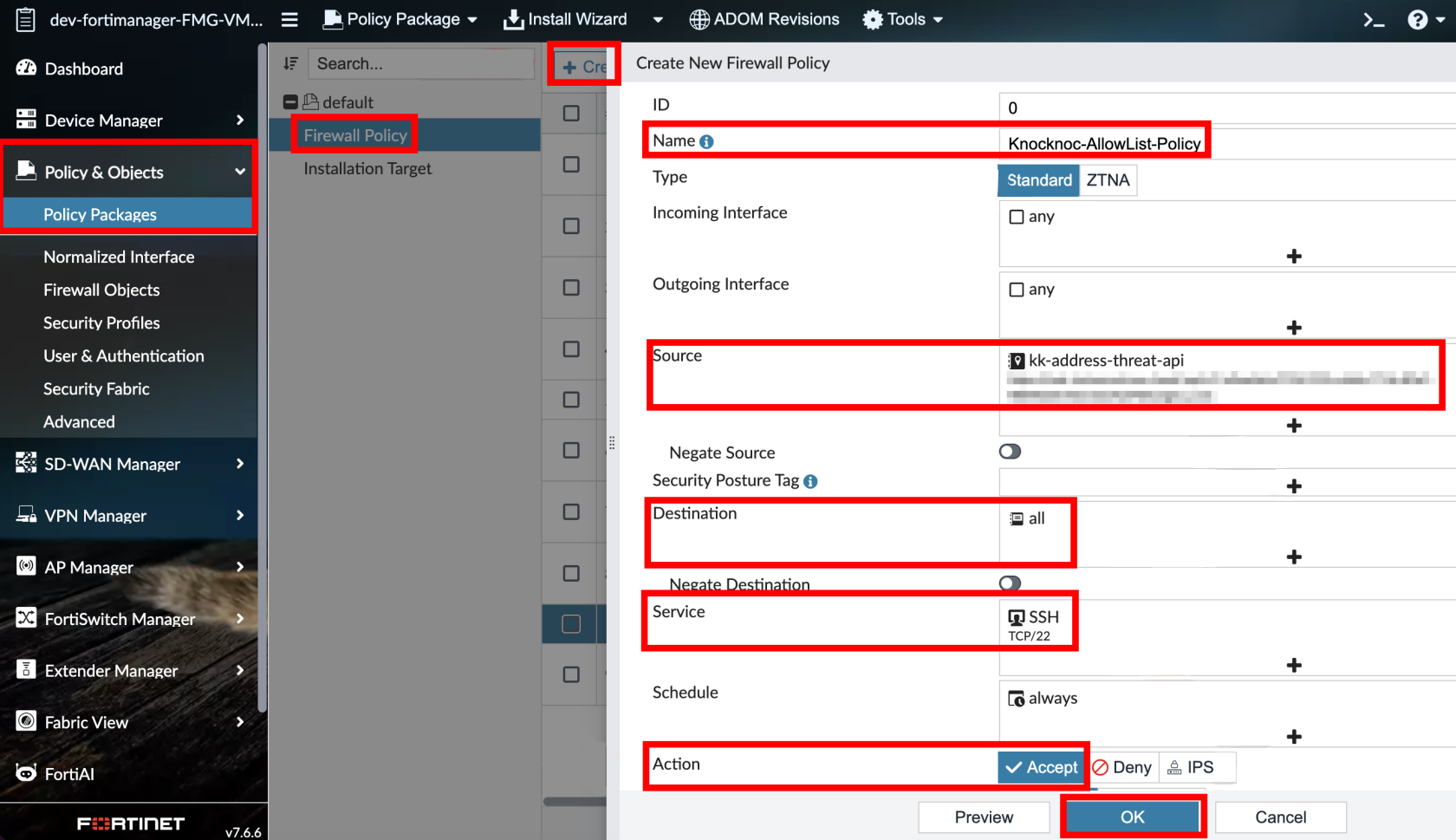Click the sort icon beside Search
1456x840 pixels.
point(290,63)
